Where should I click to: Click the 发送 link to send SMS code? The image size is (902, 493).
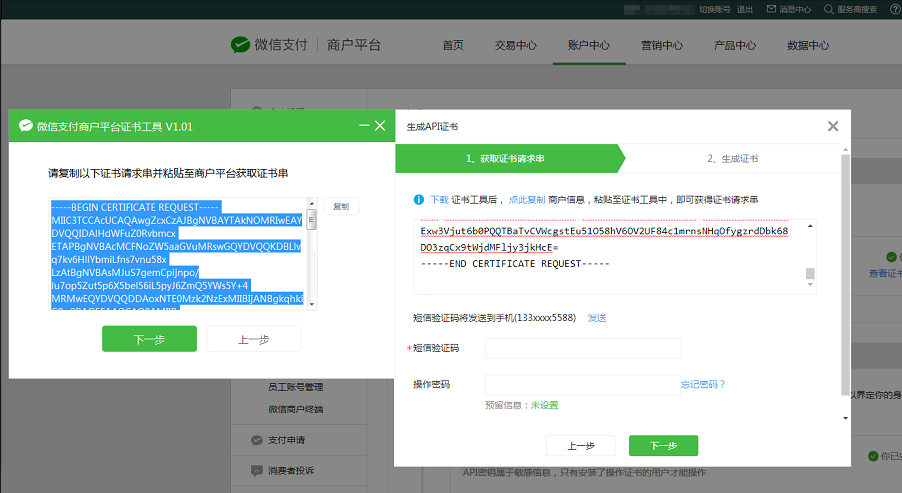tap(597, 318)
